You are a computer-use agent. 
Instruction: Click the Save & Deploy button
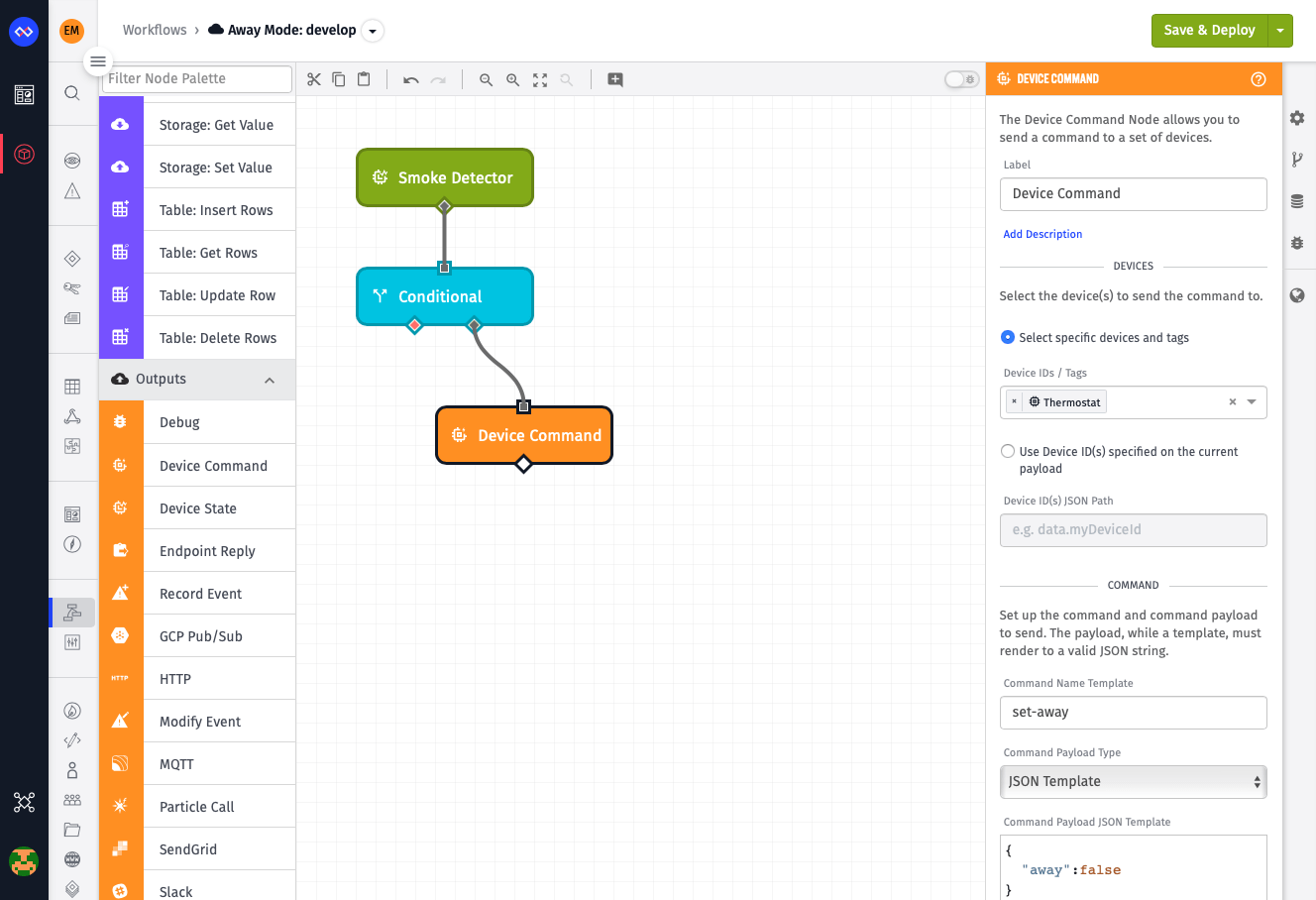pyautogui.click(x=1209, y=31)
